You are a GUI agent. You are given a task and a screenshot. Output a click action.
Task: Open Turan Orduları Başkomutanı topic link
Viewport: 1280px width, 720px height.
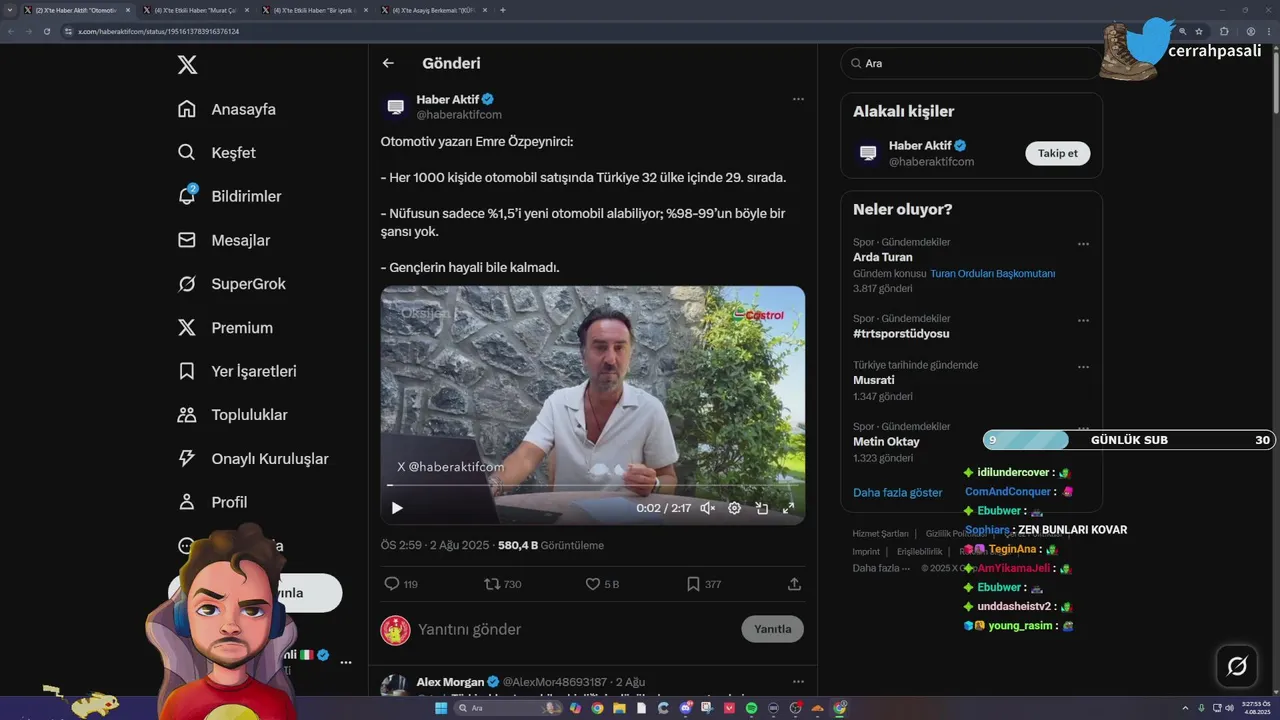point(993,273)
